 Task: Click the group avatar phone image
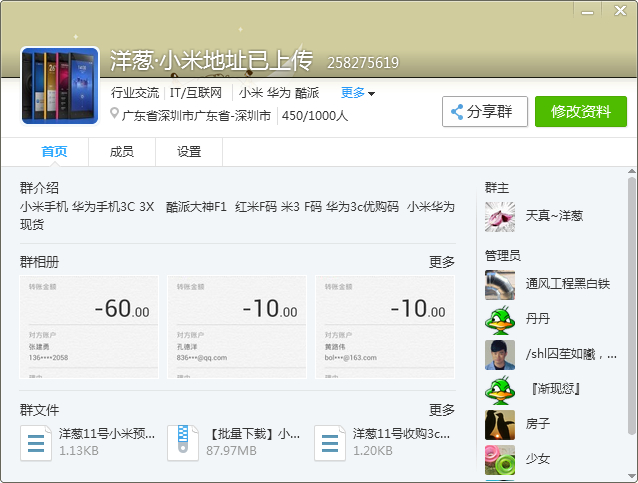[x=60, y=85]
